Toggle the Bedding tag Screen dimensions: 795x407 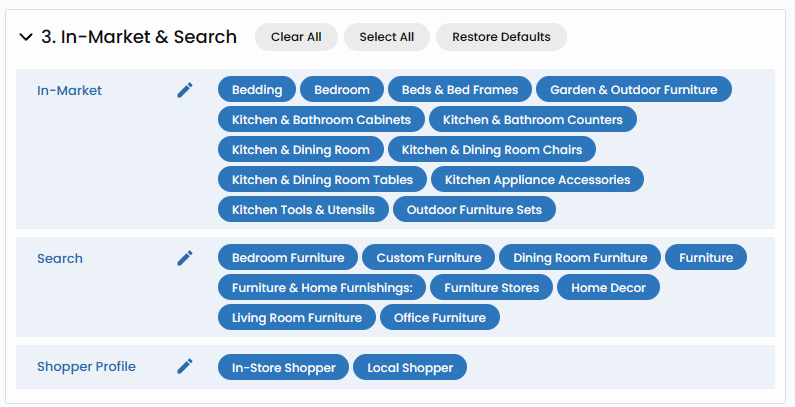[257, 90]
